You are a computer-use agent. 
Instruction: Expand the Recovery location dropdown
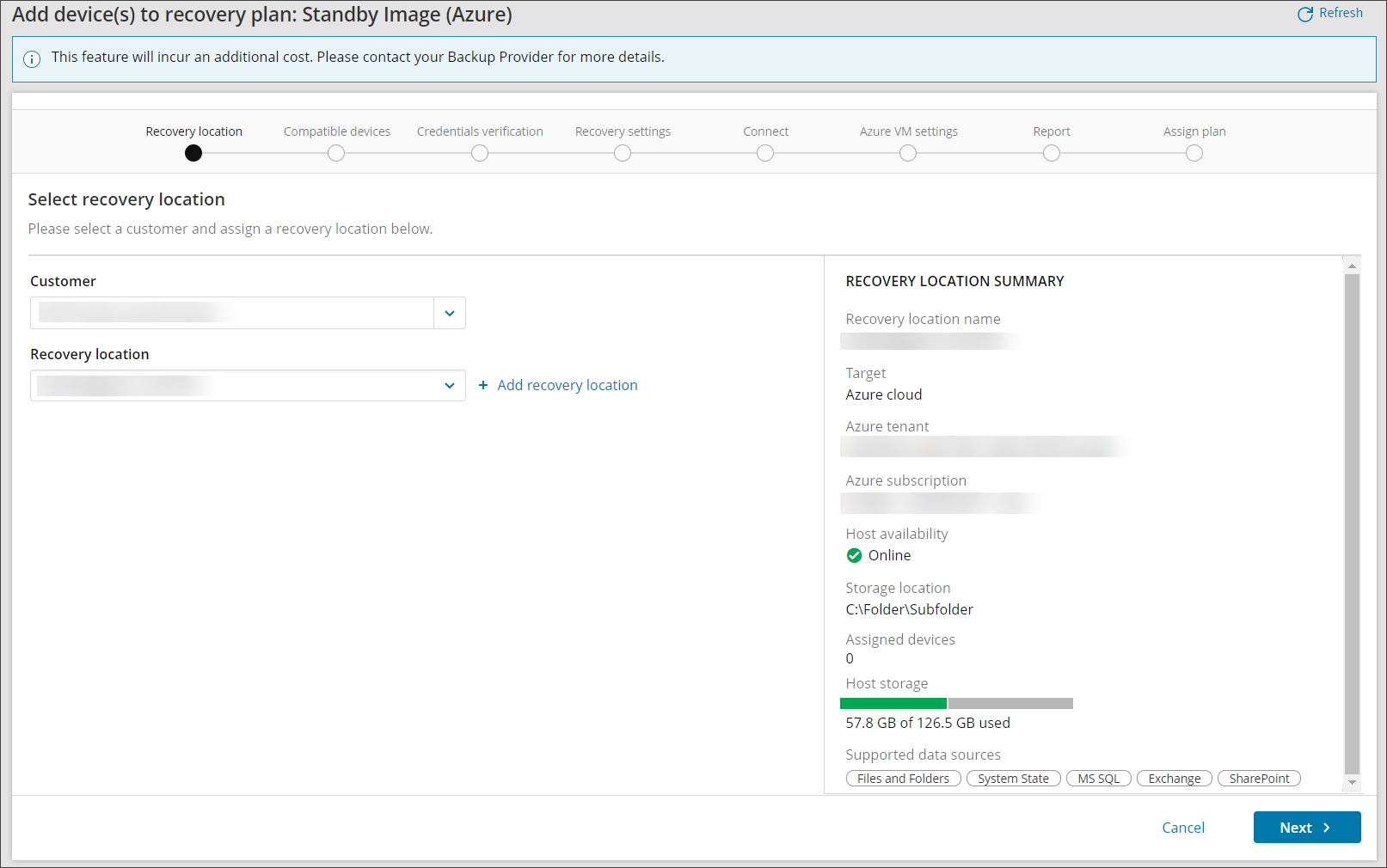point(450,386)
